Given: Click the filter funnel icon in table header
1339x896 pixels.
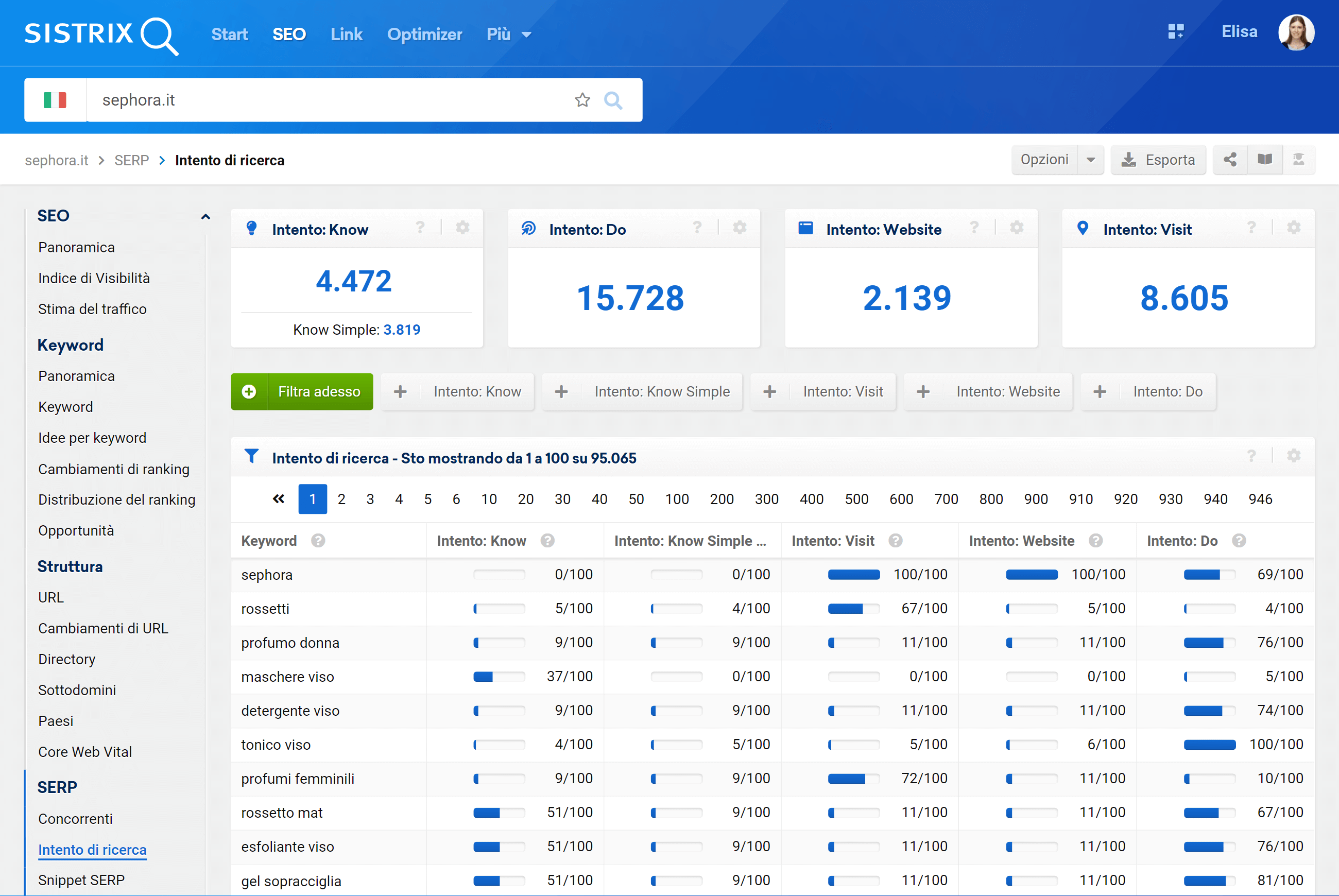Looking at the screenshot, I should click(x=251, y=456).
